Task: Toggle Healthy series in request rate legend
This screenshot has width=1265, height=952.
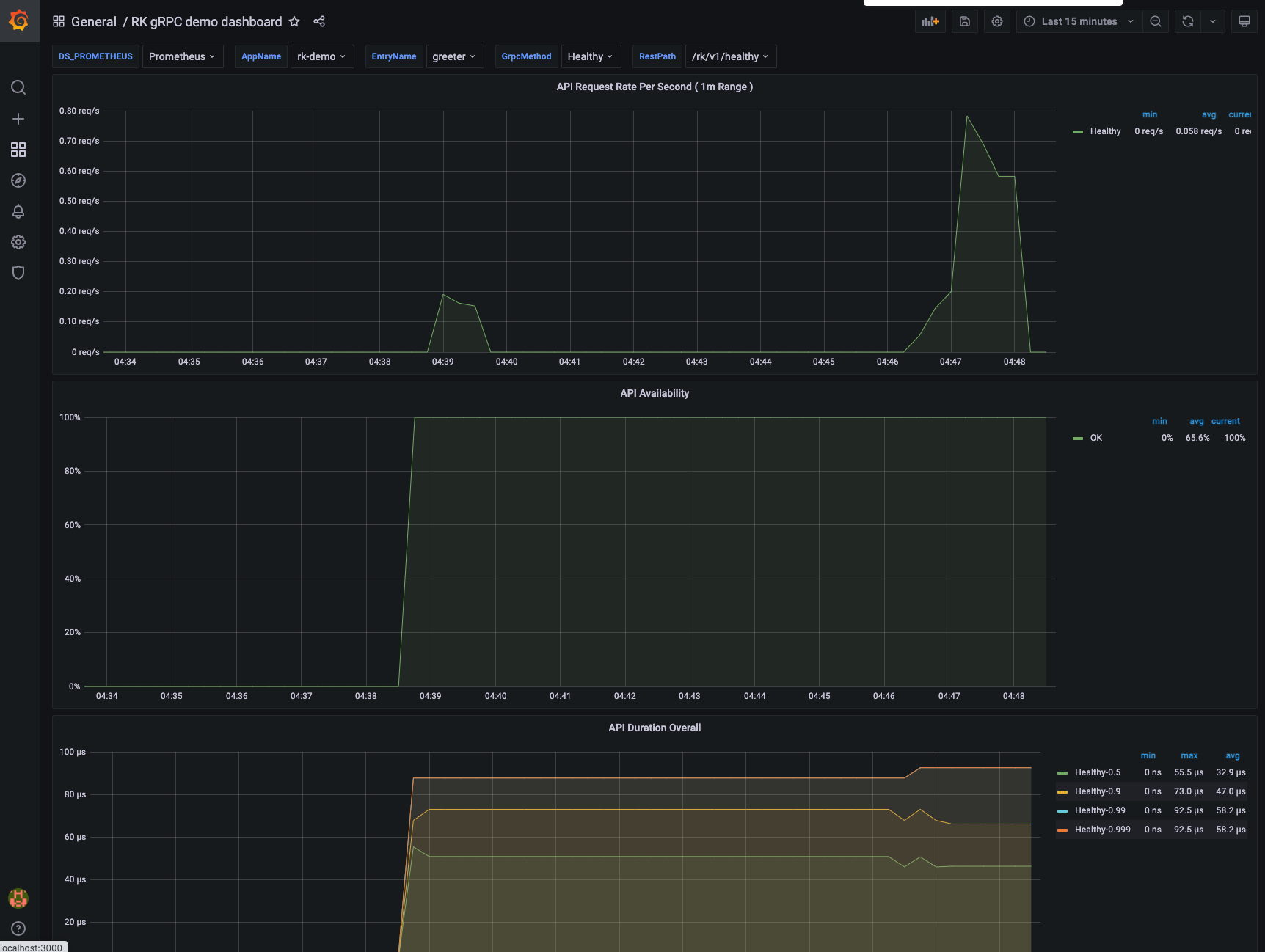Action: coord(1104,131)
